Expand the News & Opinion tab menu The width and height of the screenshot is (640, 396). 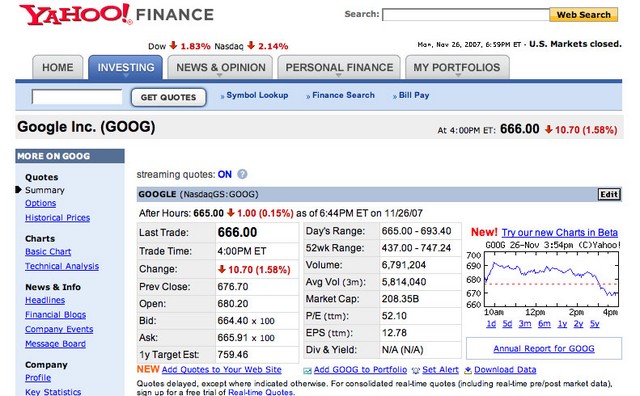pyautogui.click(x=220, y=76)
